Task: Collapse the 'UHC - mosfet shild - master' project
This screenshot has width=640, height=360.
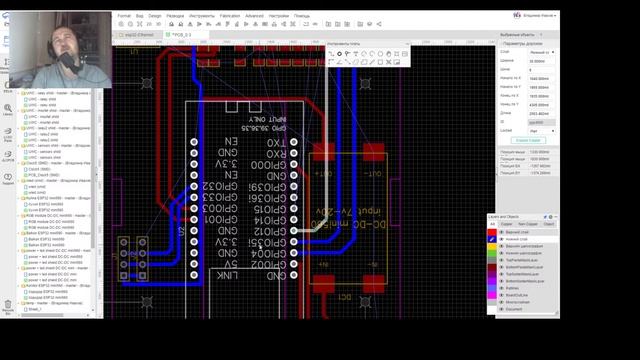Action: pyautogui.click(x=19, y=111)
